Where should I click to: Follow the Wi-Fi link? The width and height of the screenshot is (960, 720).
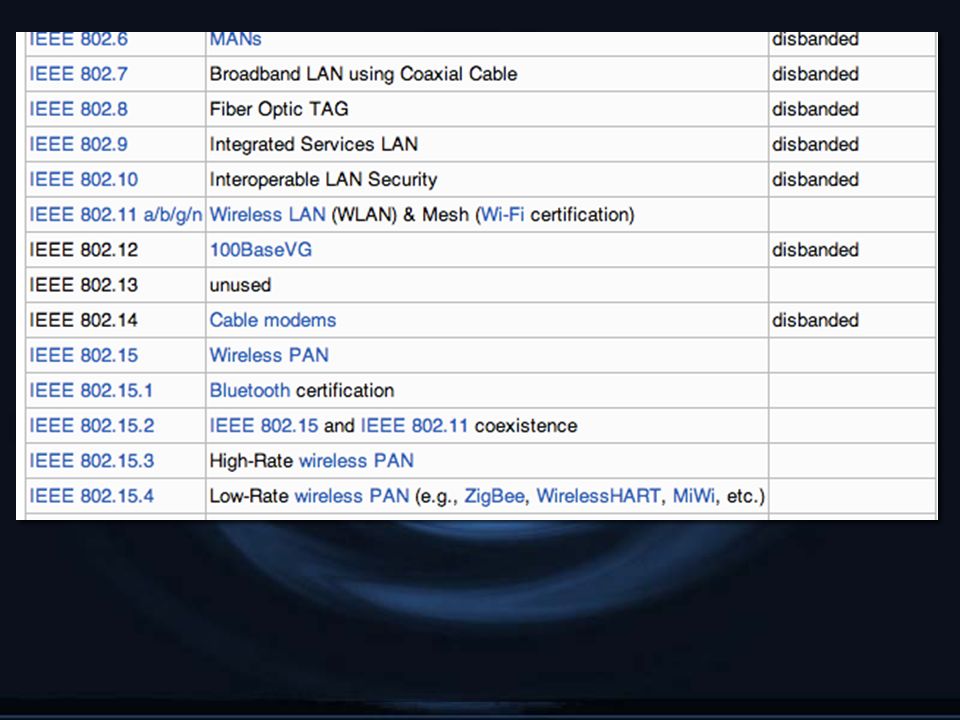[502, 215]
